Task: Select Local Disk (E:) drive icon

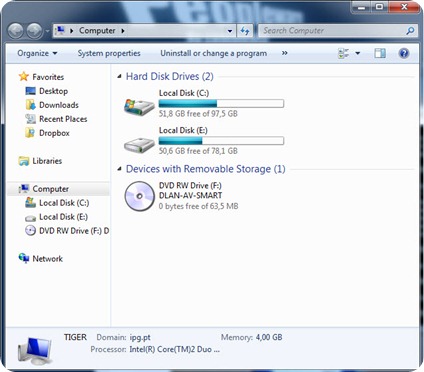Action: click(x=139, y=145)
